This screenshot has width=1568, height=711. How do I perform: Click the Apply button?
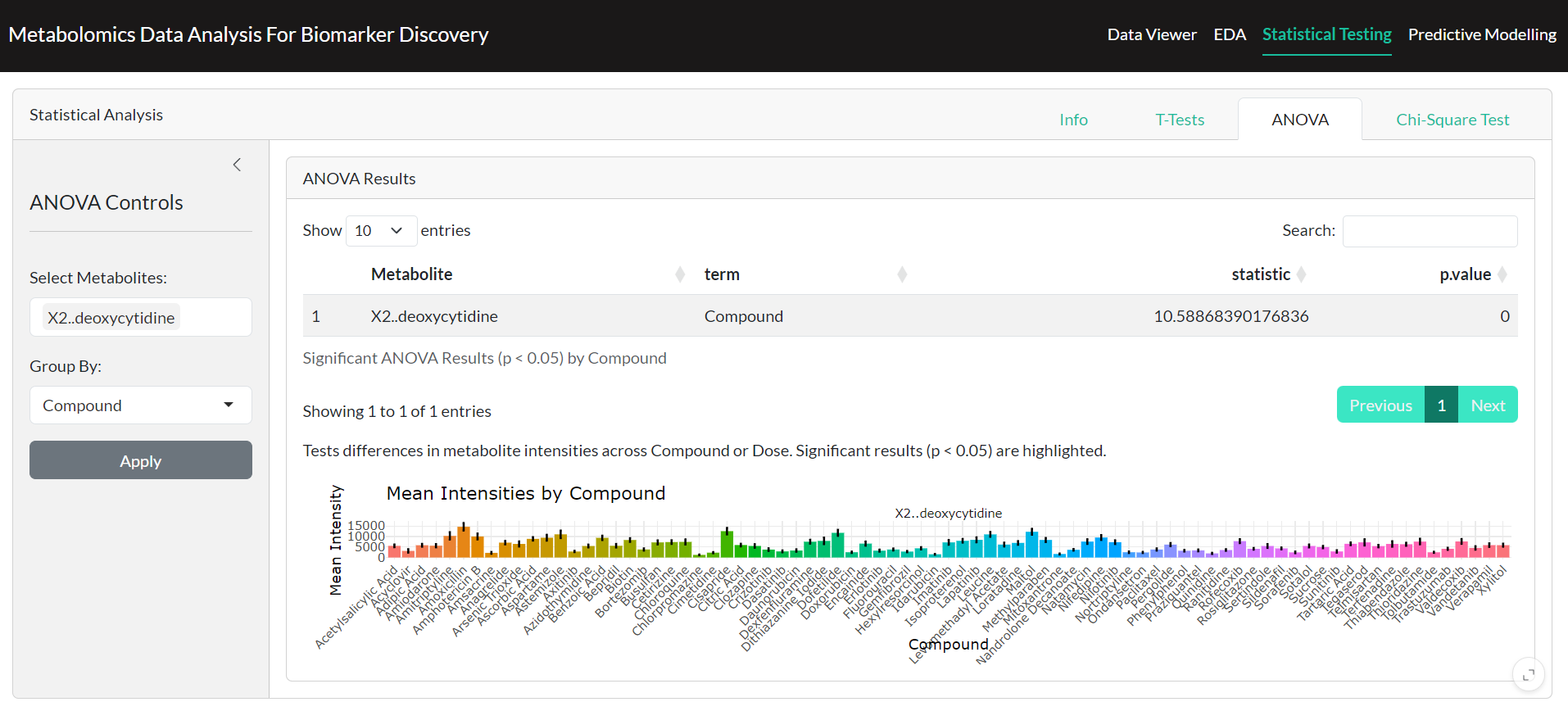[141, 460]
